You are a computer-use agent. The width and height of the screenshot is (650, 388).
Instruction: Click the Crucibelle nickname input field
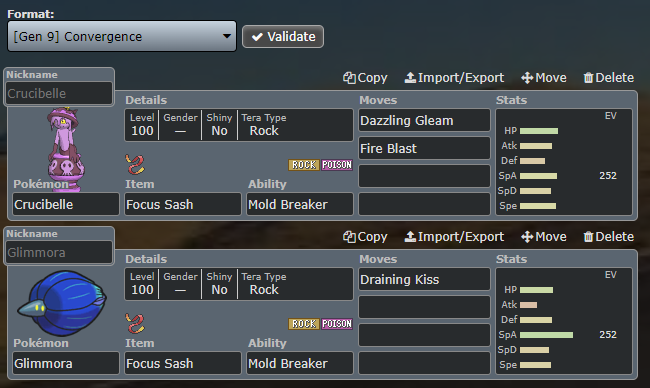[x=59, y=93]
